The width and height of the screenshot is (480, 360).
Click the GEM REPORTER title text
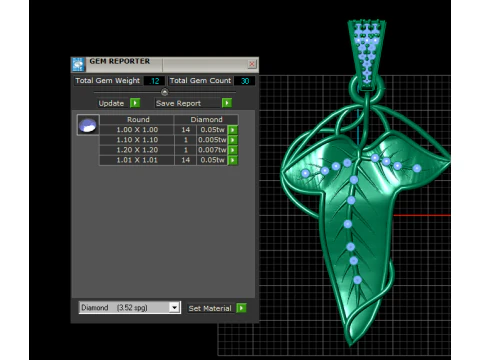[120, 61]
